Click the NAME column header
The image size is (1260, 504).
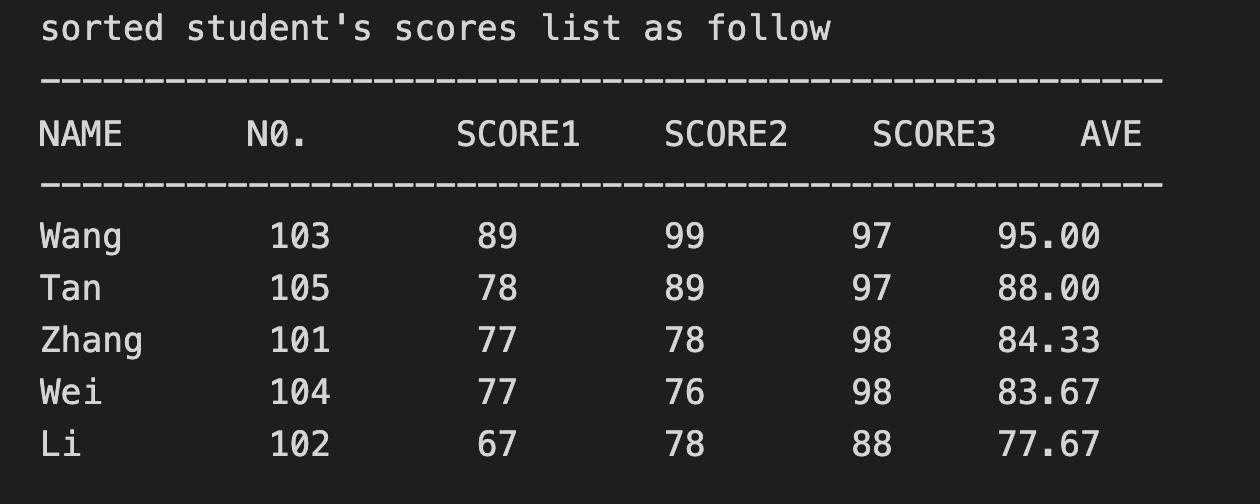coord(80,134)
